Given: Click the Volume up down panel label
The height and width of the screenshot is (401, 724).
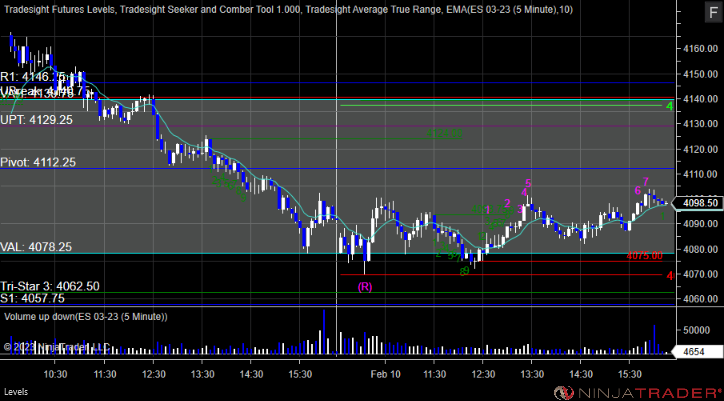Looking at the screenshot, I should click(86, 317).
